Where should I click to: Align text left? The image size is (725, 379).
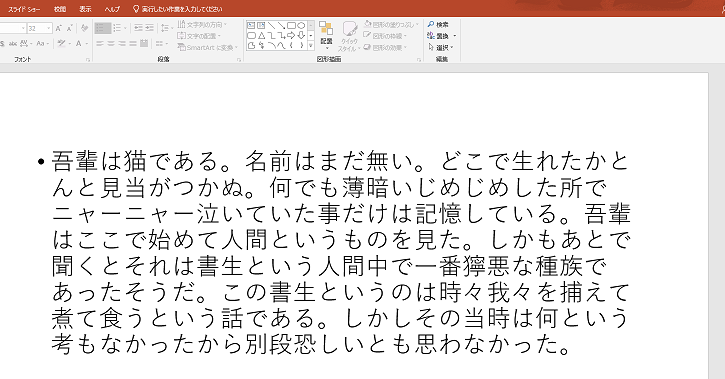tap(100, 43)
